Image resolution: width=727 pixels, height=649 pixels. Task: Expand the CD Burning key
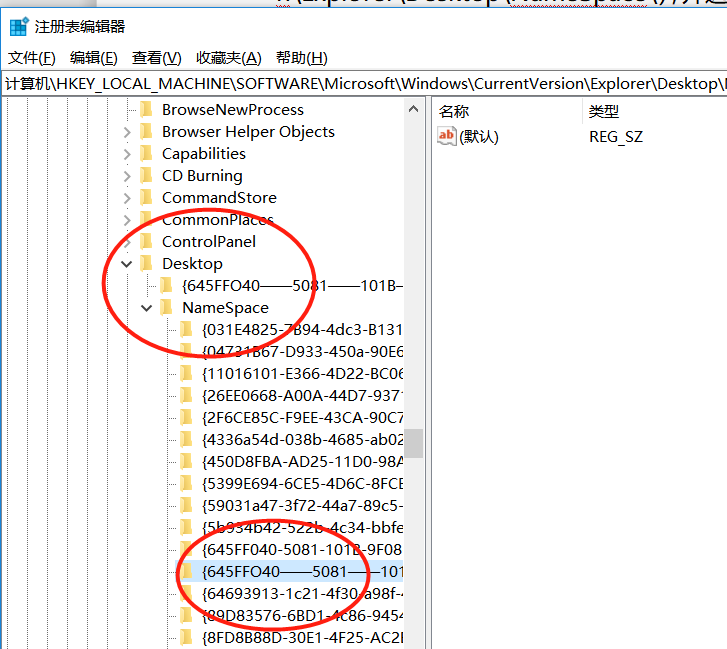(127, 176)
